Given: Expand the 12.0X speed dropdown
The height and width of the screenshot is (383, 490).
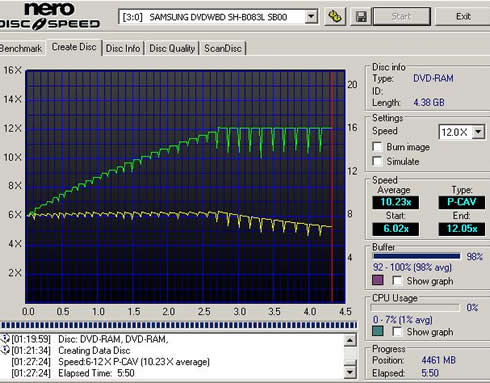Looking at the screenshot, I should tap(478, 132).
